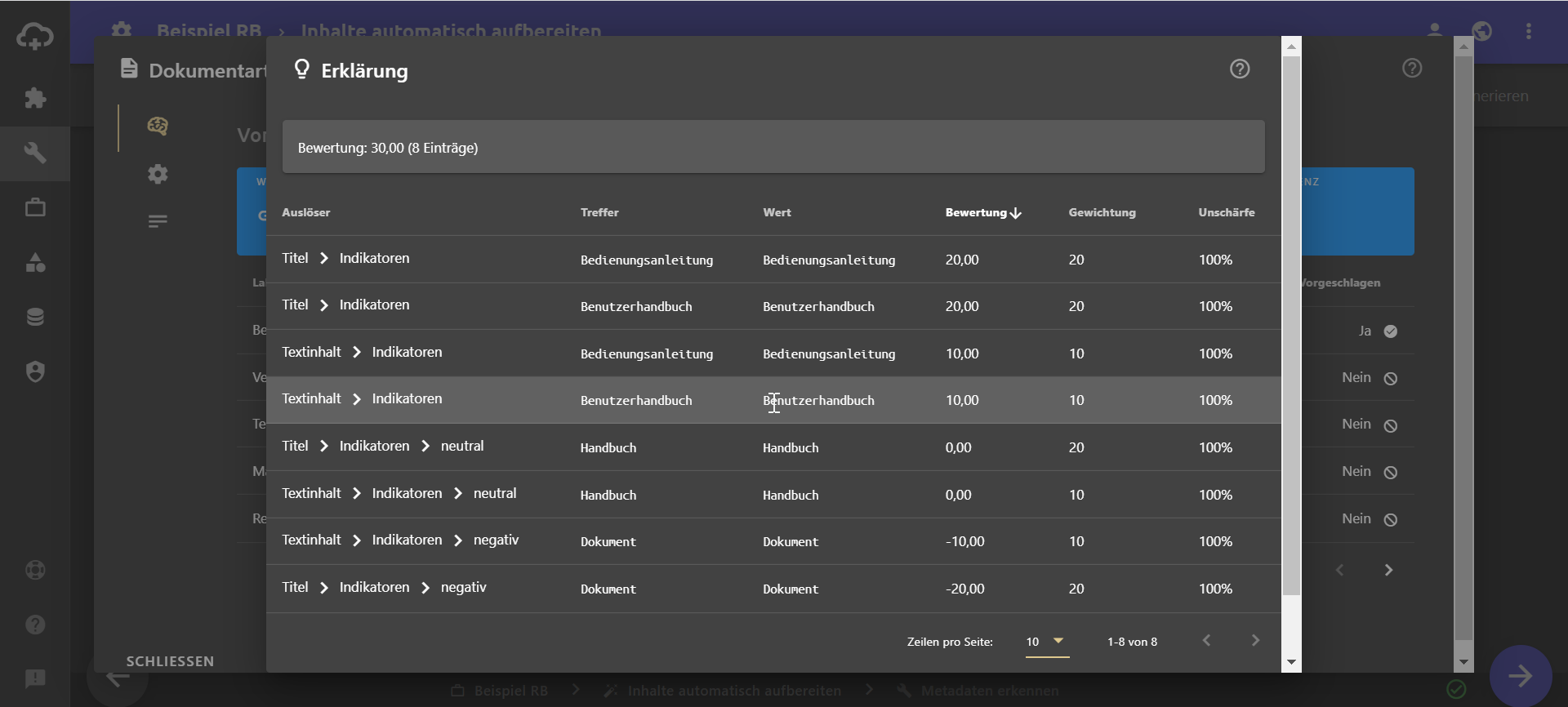Open the shield user icon in sidebar
1568x707 pixels.
click(35, 371)
